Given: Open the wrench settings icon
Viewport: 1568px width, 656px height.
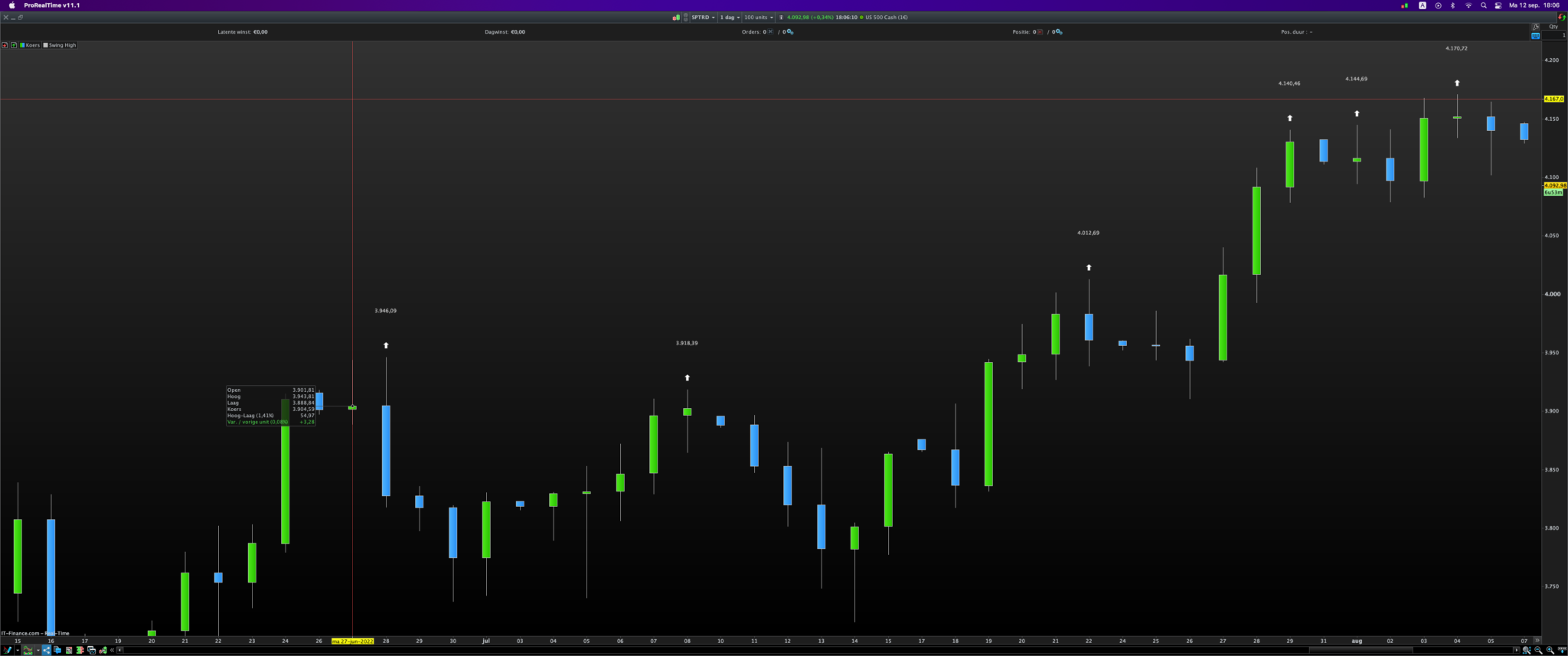Looking at the screenshot, I should (1535, 27).
